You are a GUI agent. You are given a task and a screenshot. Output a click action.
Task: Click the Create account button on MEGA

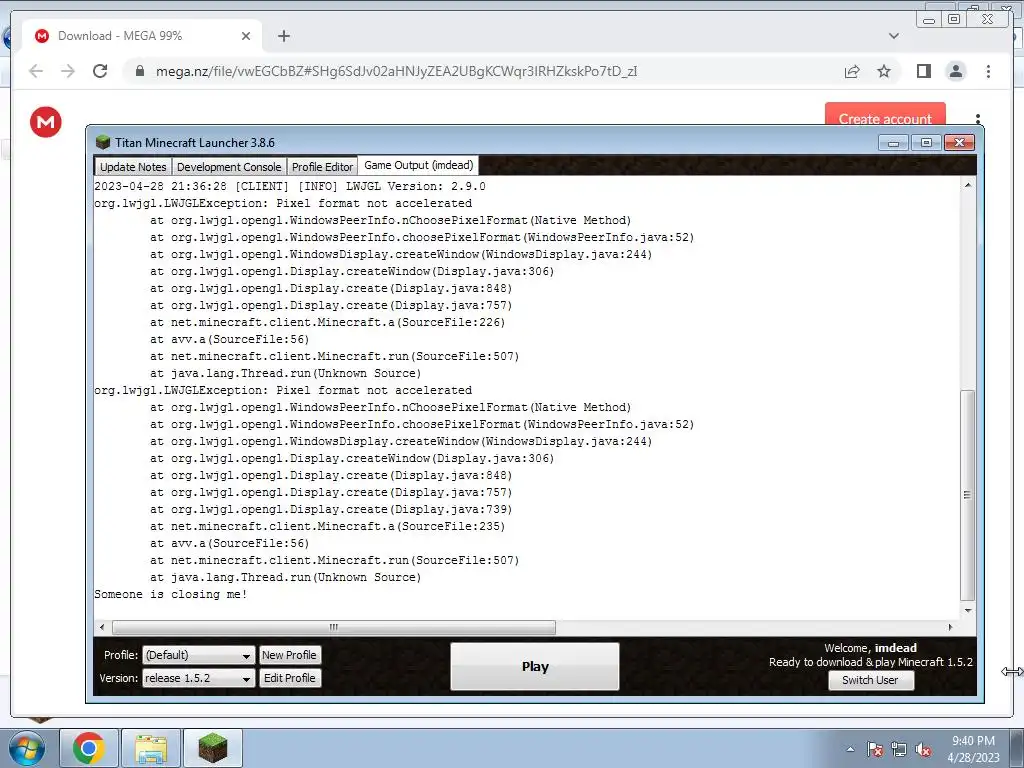[x=885, y=115]
